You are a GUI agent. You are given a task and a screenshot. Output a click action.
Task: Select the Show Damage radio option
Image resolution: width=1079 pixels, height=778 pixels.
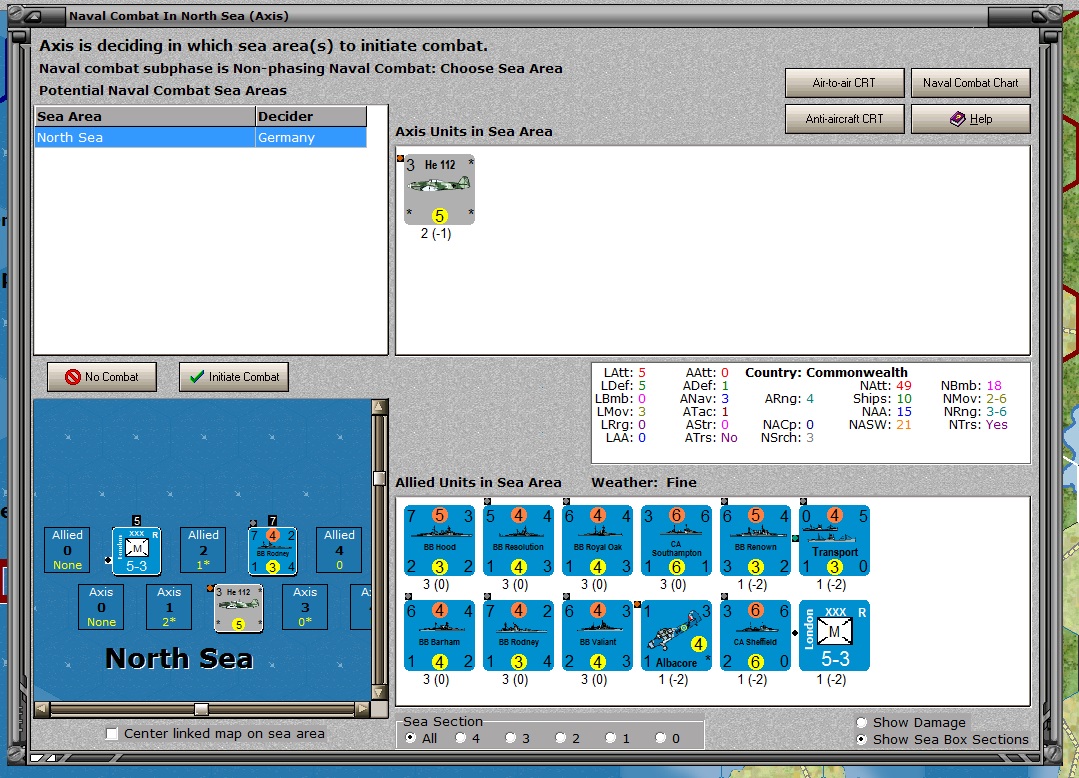coord(861,722)
